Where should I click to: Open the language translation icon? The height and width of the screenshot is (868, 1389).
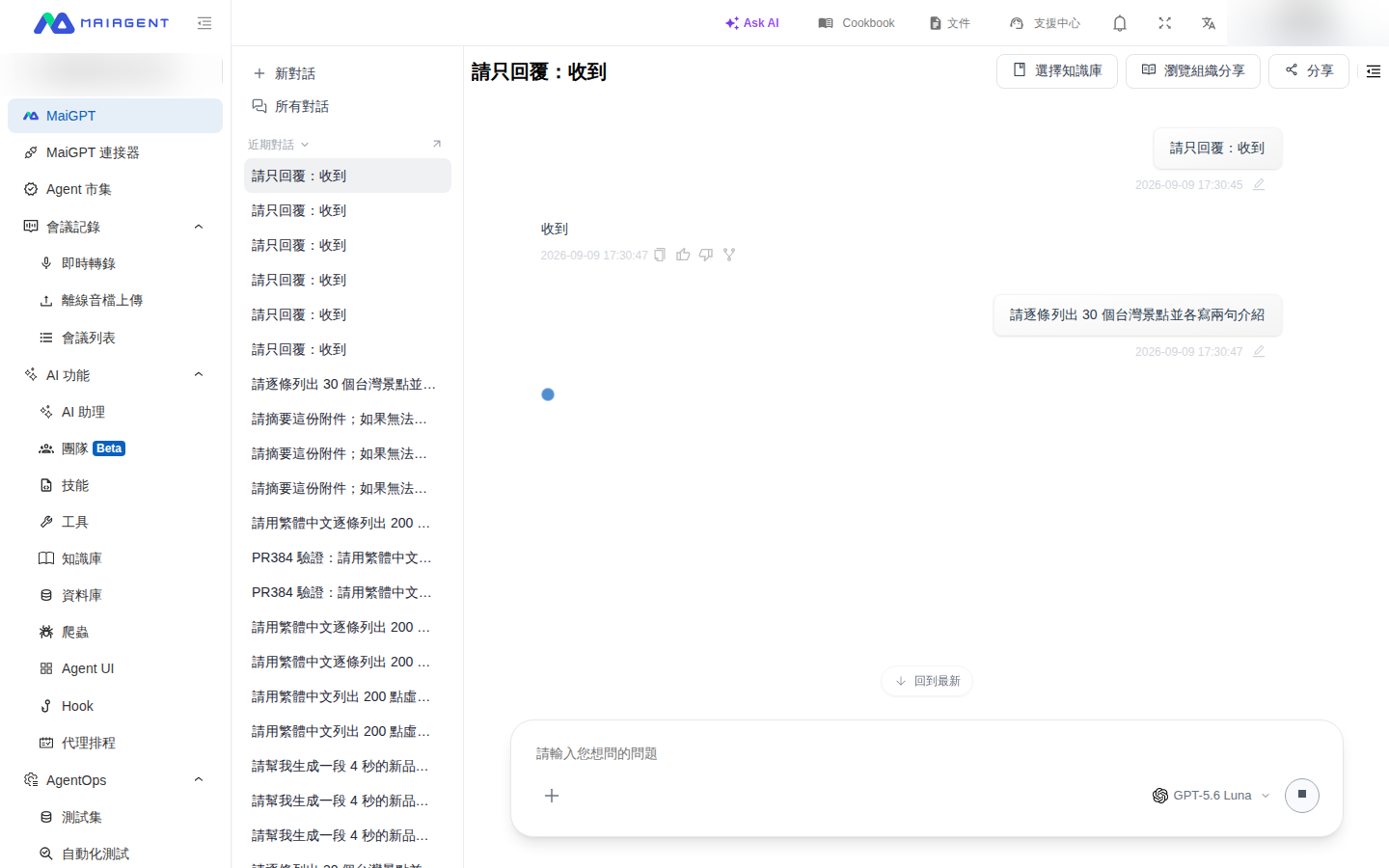(1209, 23)
